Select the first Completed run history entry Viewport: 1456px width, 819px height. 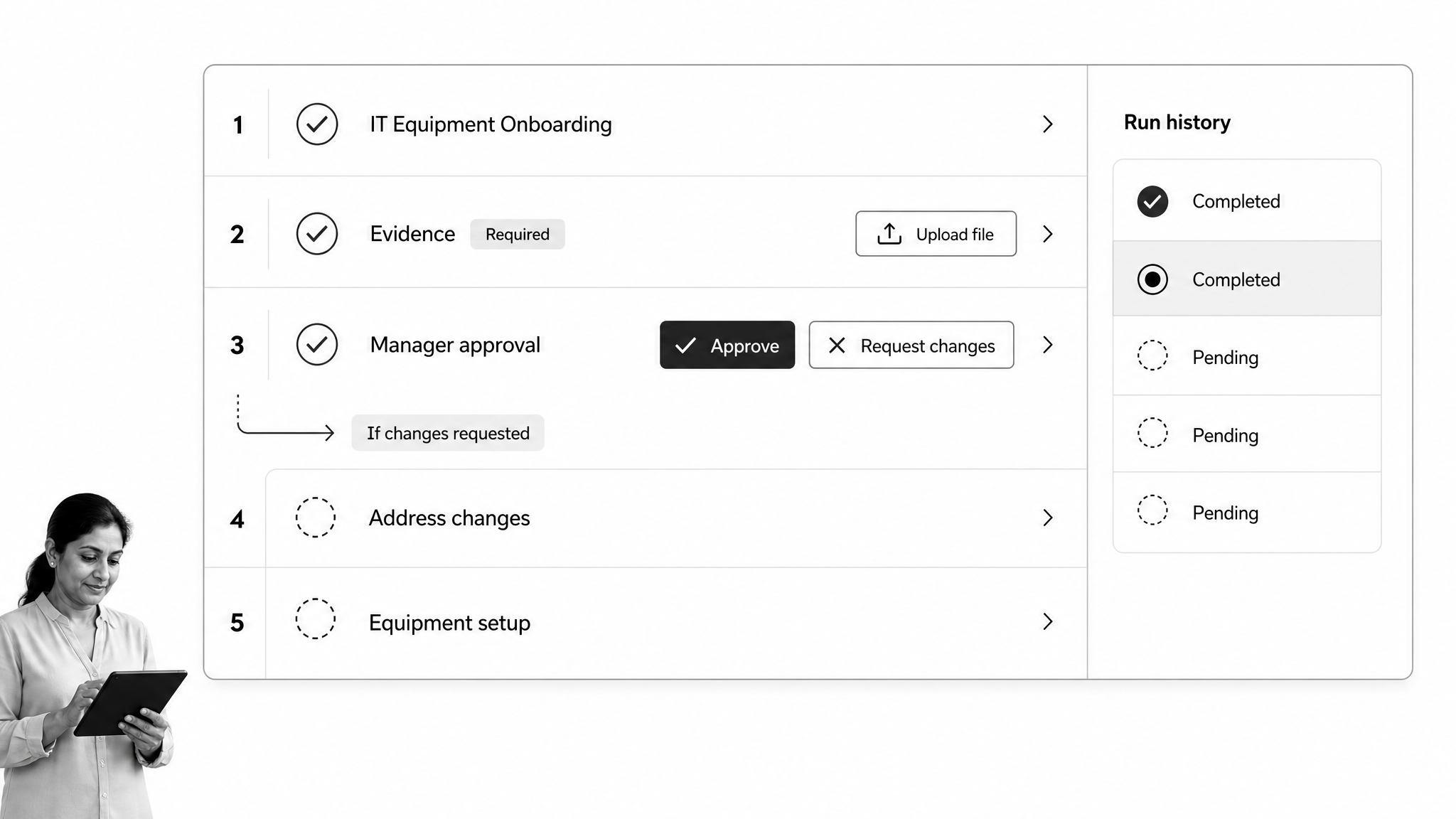tap(1247, 200)
